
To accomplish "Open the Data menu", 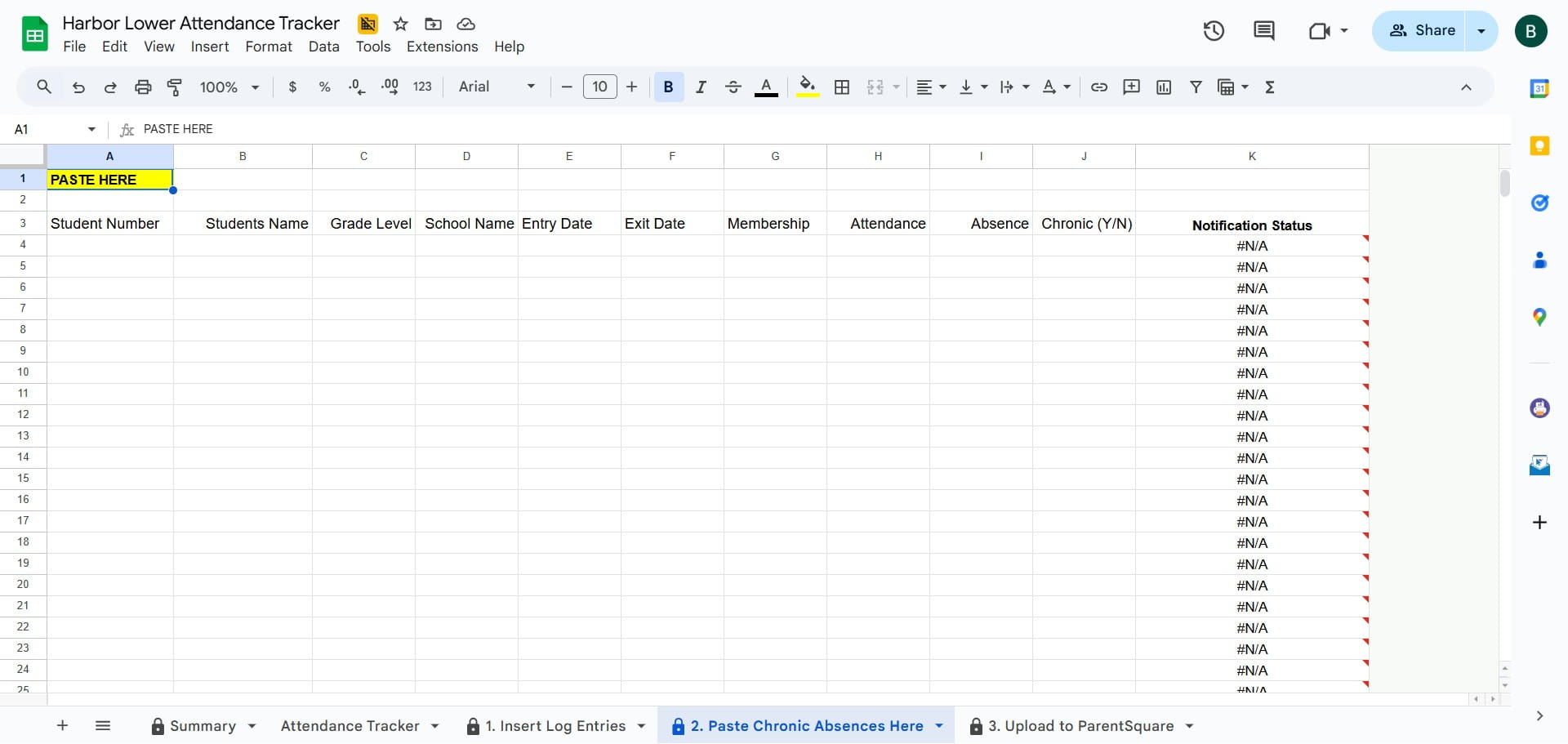I will [x=323, y=47].
